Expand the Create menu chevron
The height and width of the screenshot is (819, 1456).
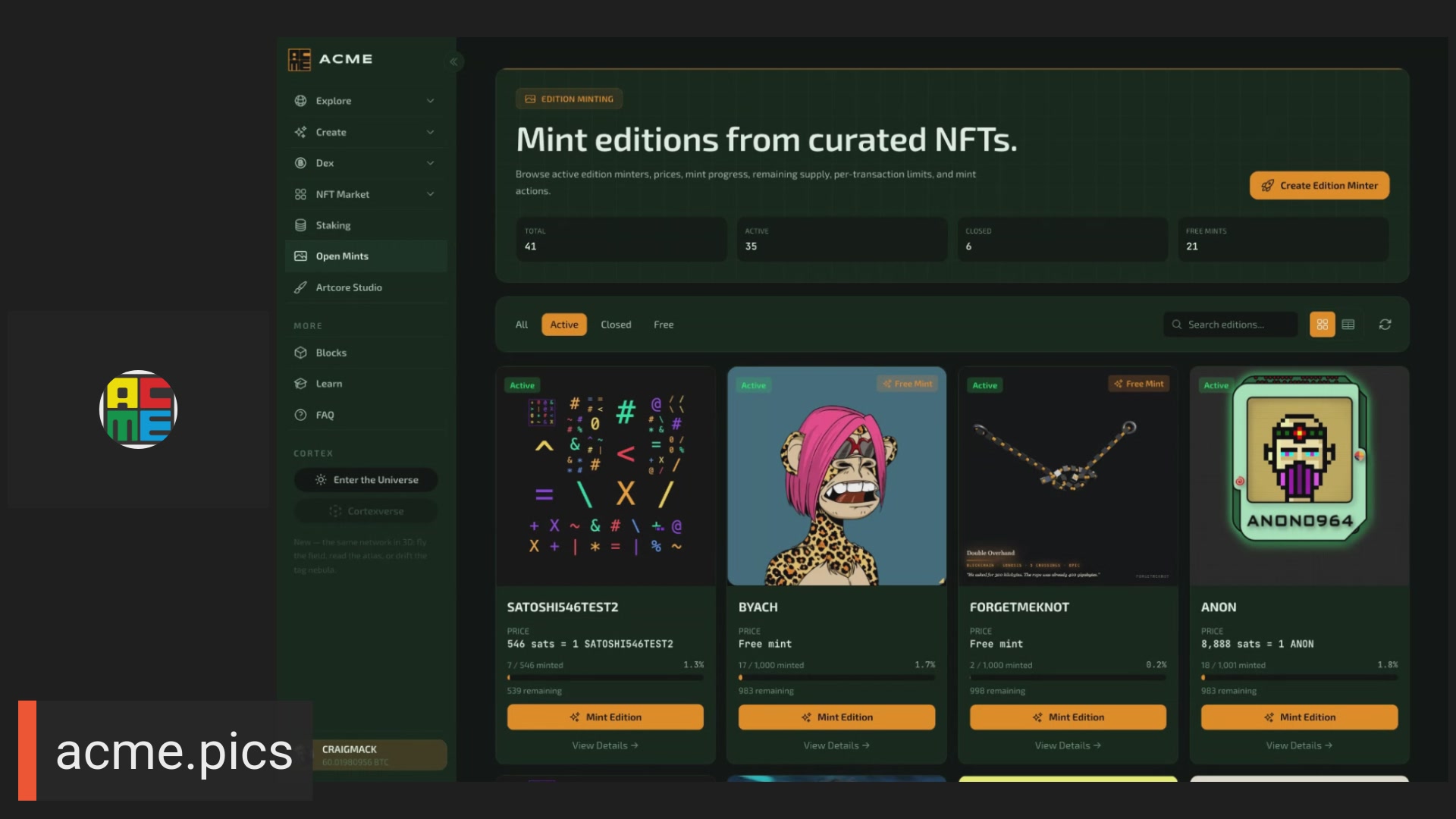[x=430, y=132]
